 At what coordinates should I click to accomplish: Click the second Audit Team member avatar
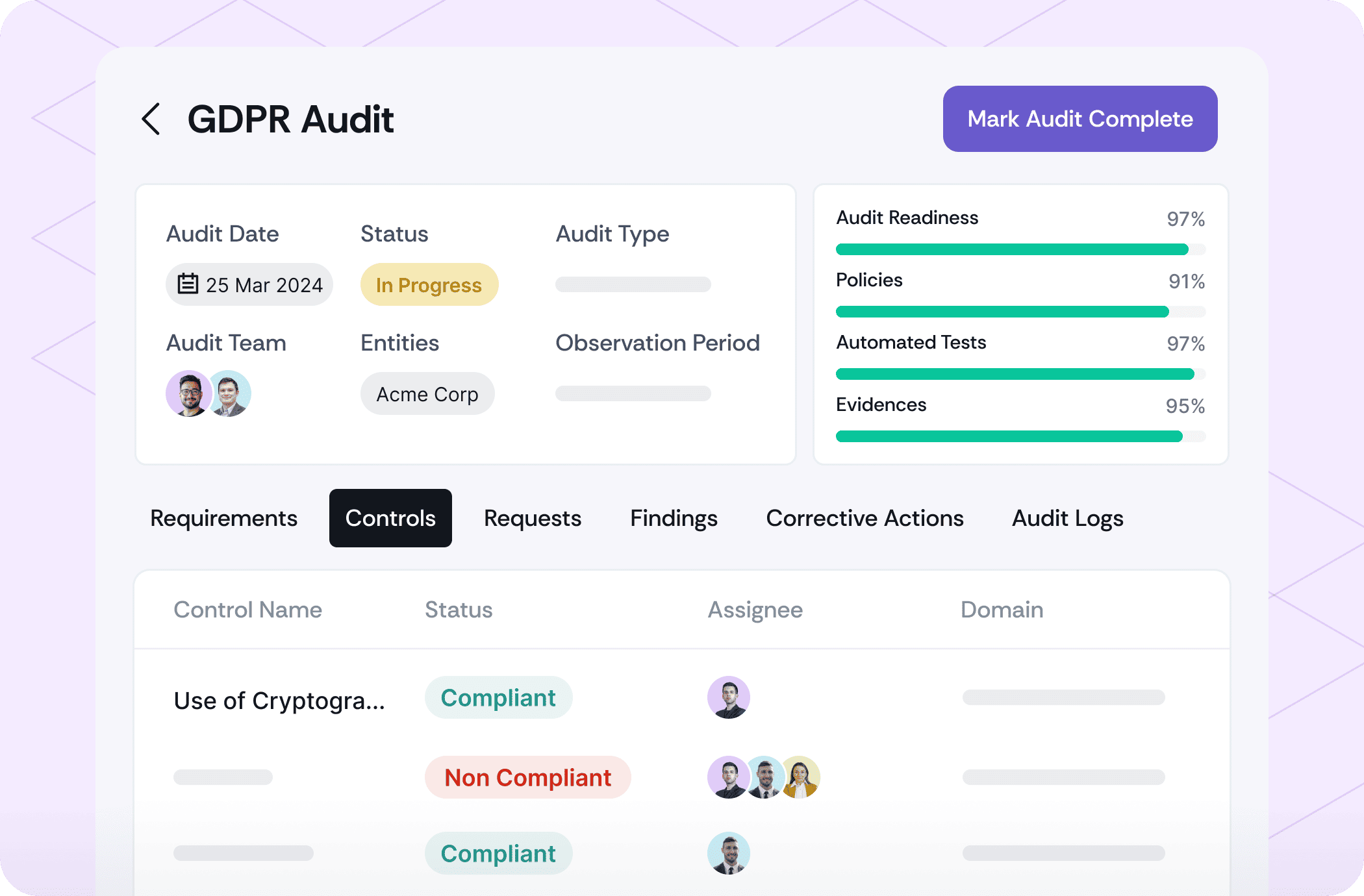click(x=231, y=393)
